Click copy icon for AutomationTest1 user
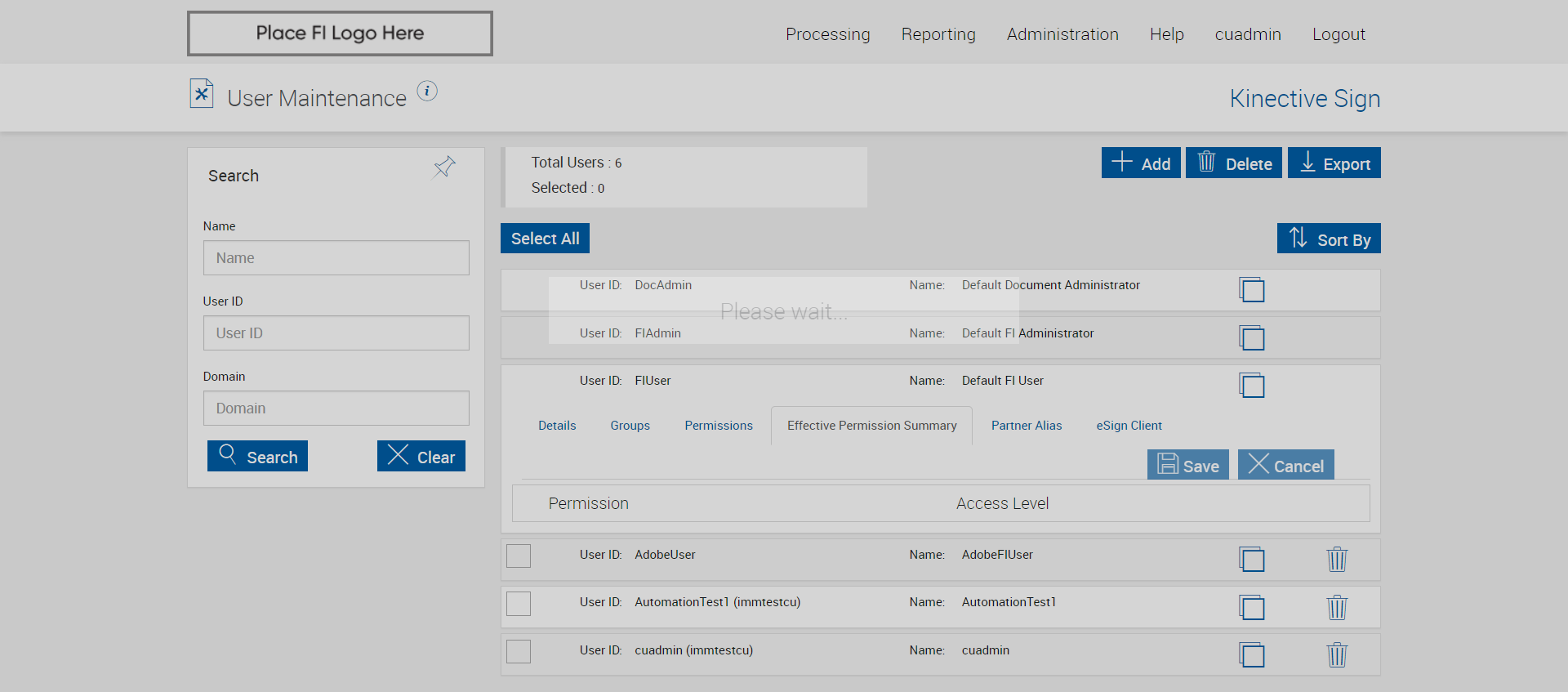Screen dimensions: 1568x692 tap(1251, 607)
